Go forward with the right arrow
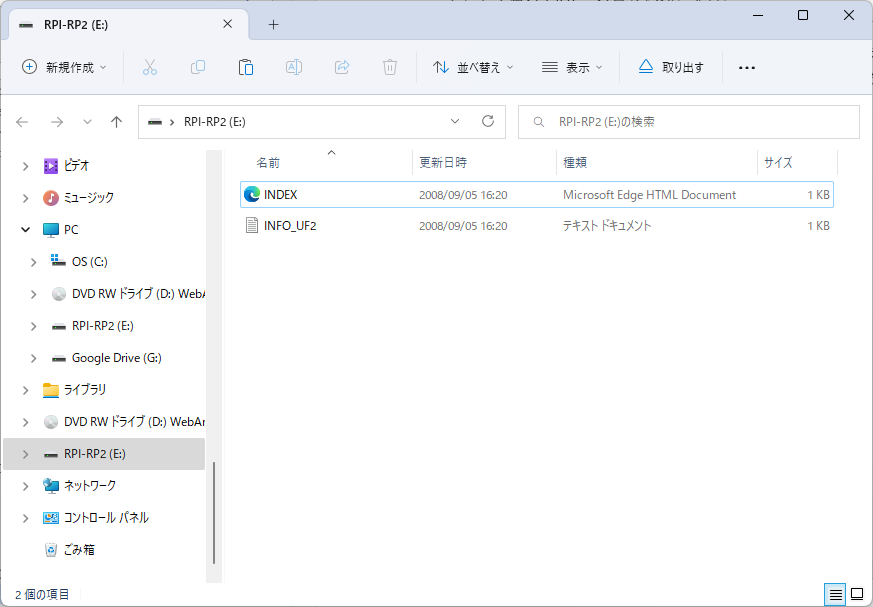Viewport: 873px width, 607px height. (x=57, y=122)
